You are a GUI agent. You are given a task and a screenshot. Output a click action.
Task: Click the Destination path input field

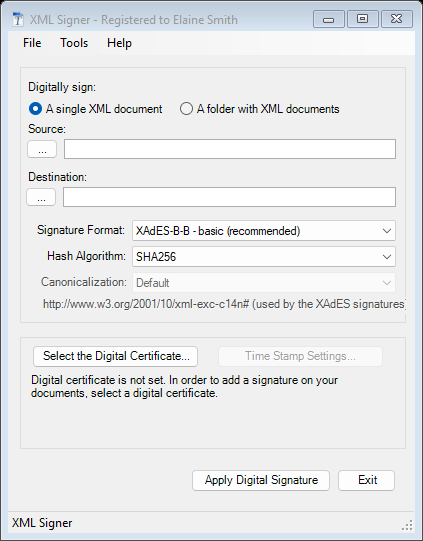point(229,197)
